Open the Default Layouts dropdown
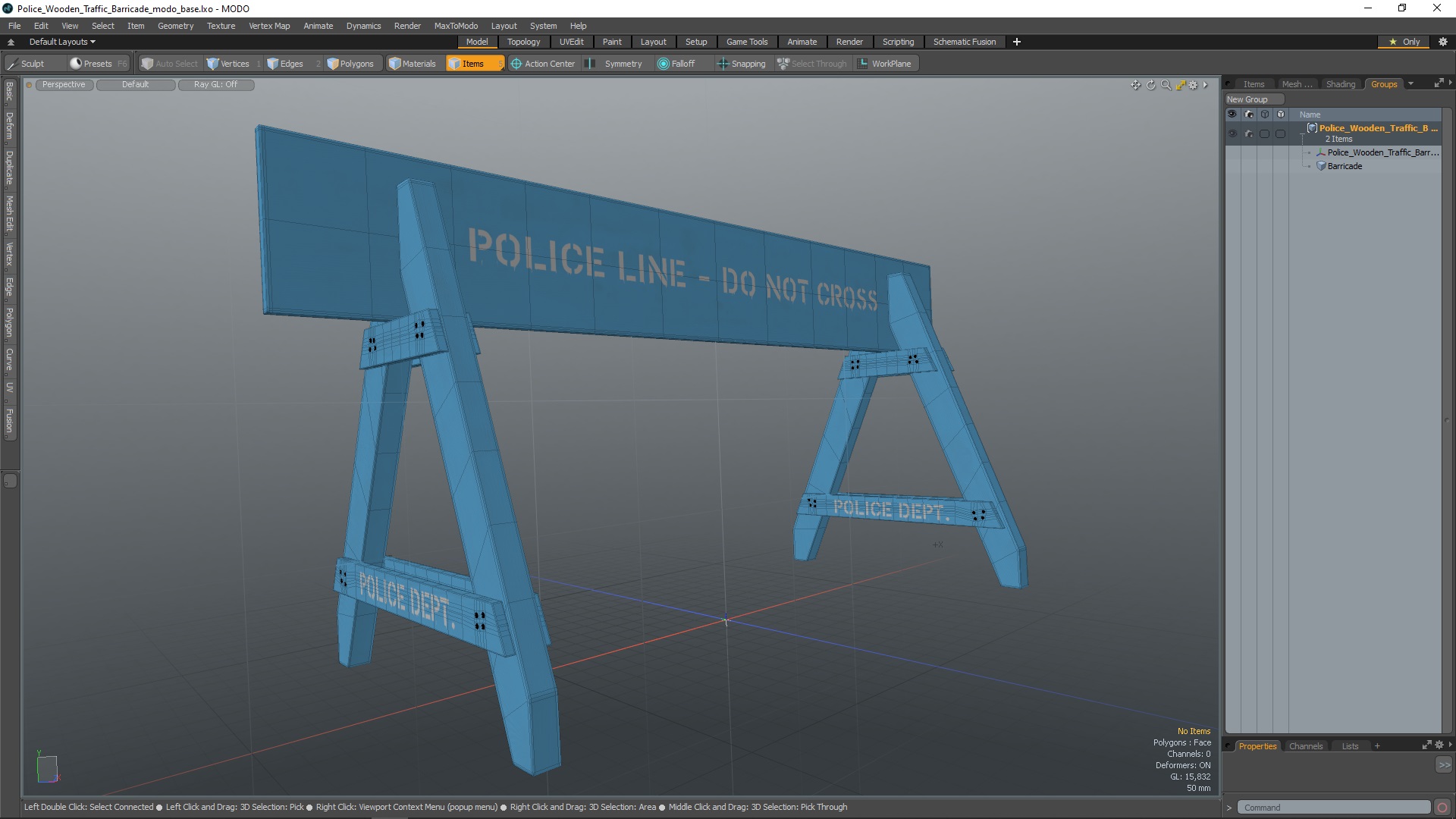Screen dimensions: 1456x819 pyautogui.click(x=62, y=42)
